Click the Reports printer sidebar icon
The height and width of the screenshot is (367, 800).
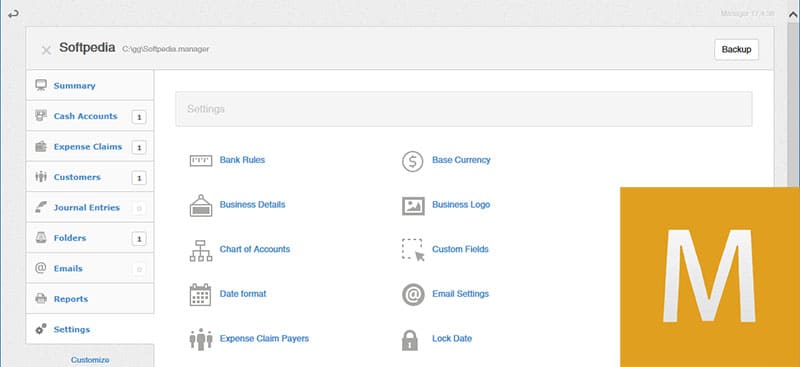click(x=41, y=299)
